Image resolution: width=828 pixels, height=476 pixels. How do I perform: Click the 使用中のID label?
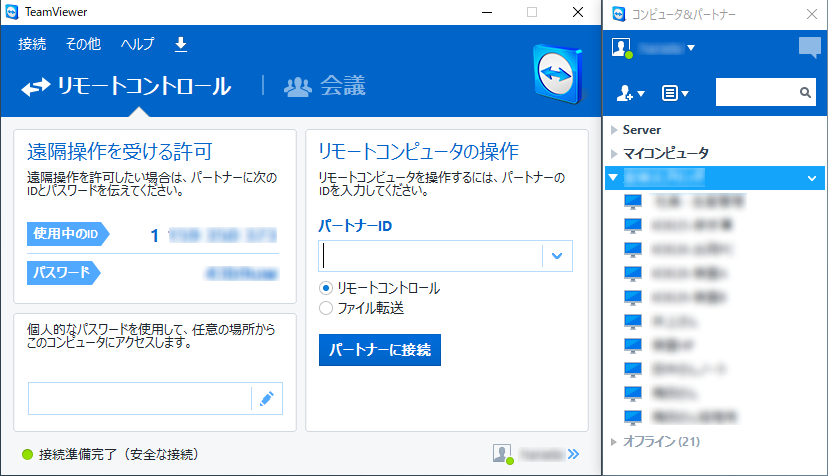click(68, 234)
